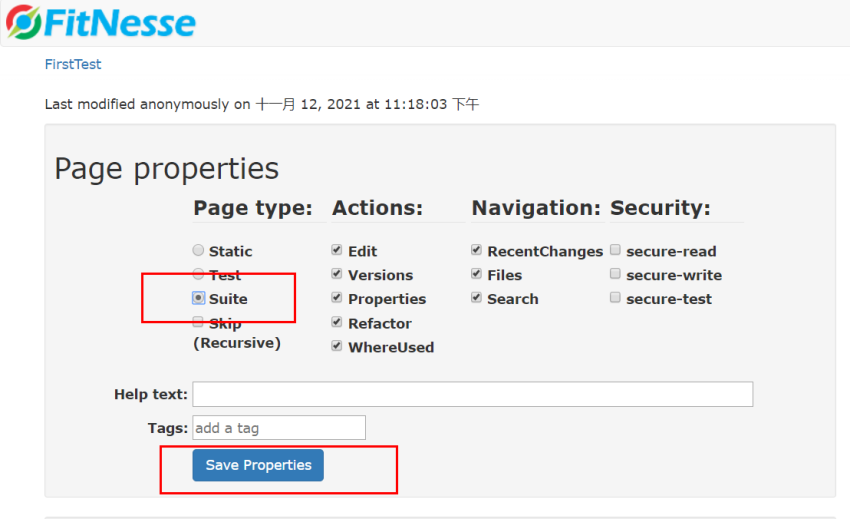This screenshot has height=519, width=850.
Task: Enable the secure-test checkbox
Action: tap(615, 298)
